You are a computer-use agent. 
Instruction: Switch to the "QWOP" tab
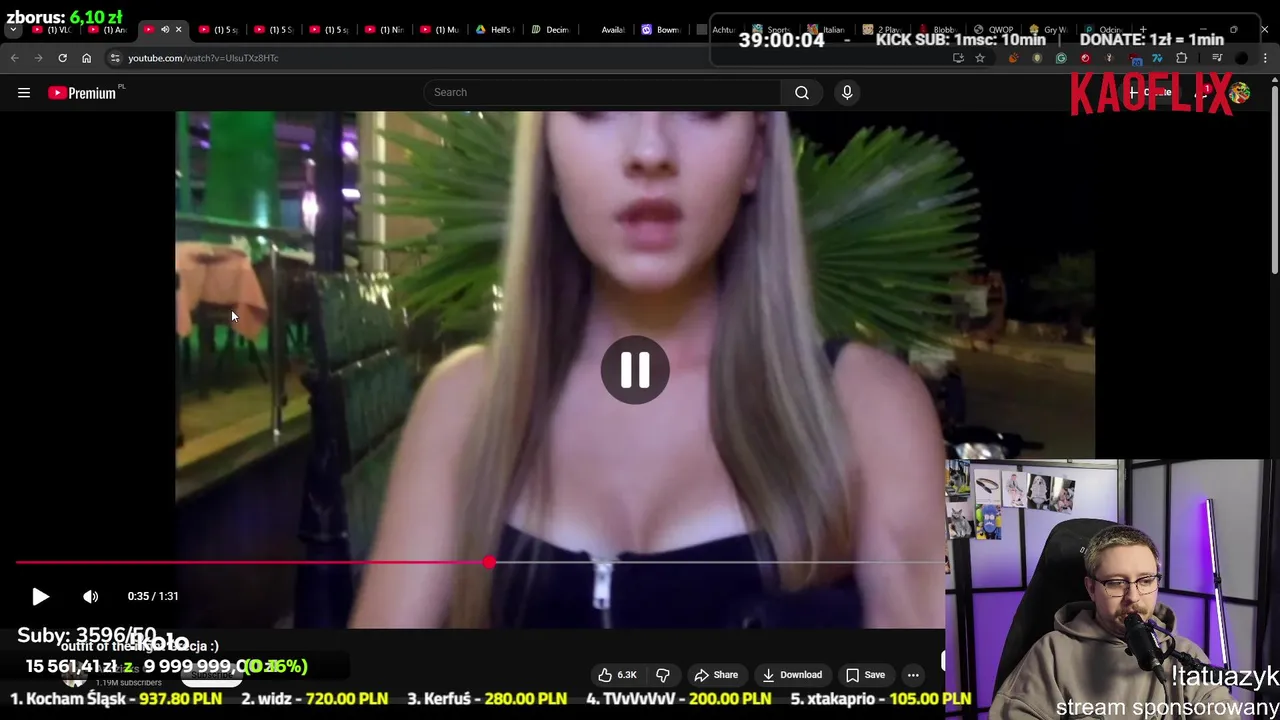pyautogui.click(x=993, y=30)
